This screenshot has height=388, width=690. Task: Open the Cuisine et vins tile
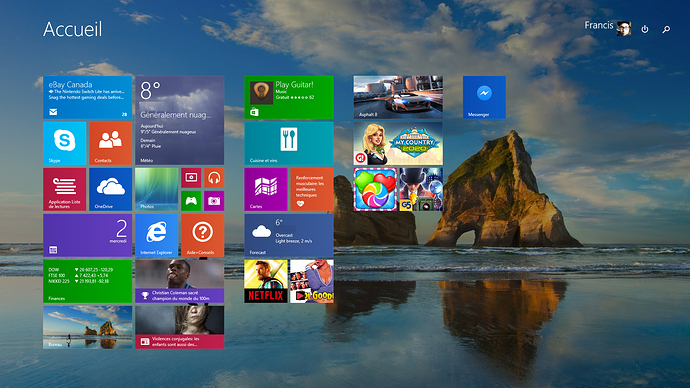coord(289,143)
